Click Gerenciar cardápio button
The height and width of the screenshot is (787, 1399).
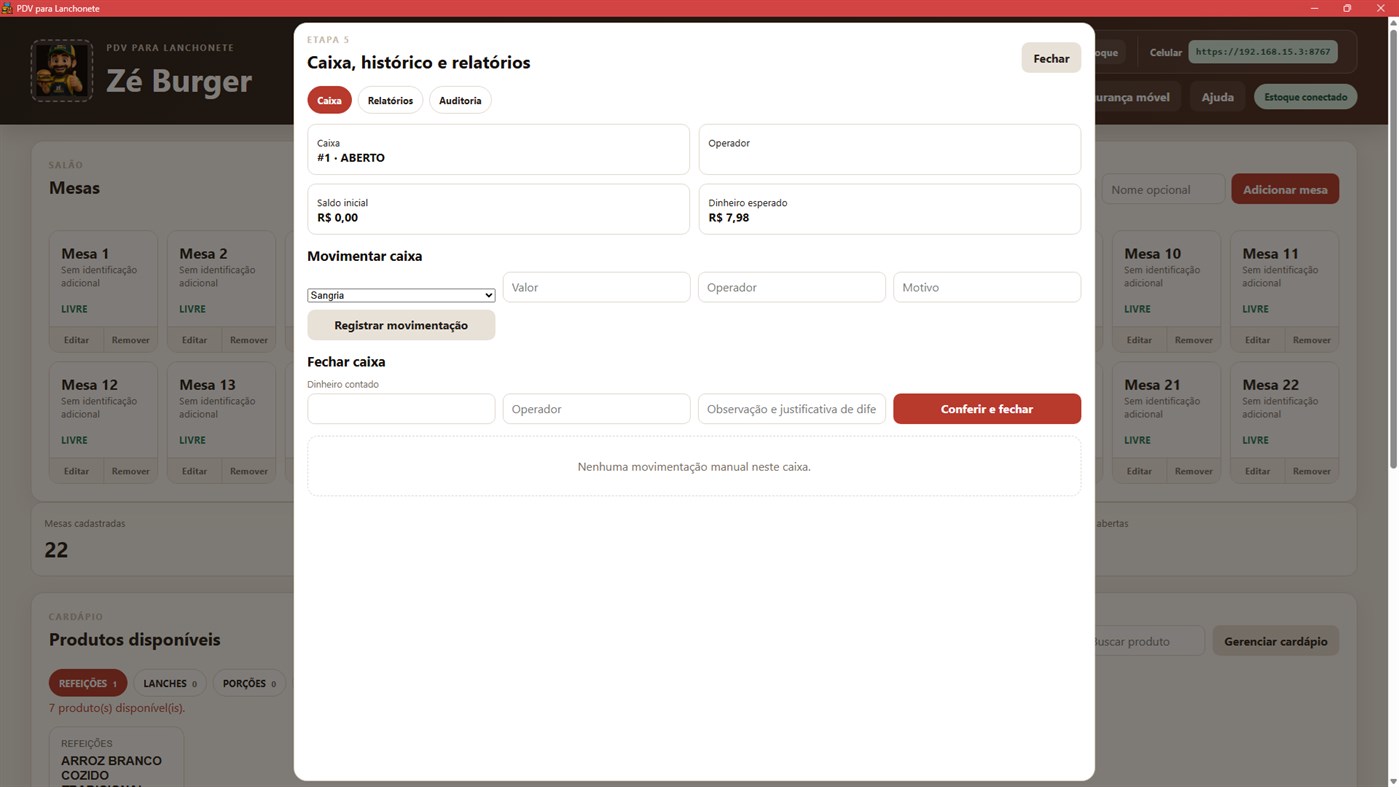click(x=1275, y=641)
